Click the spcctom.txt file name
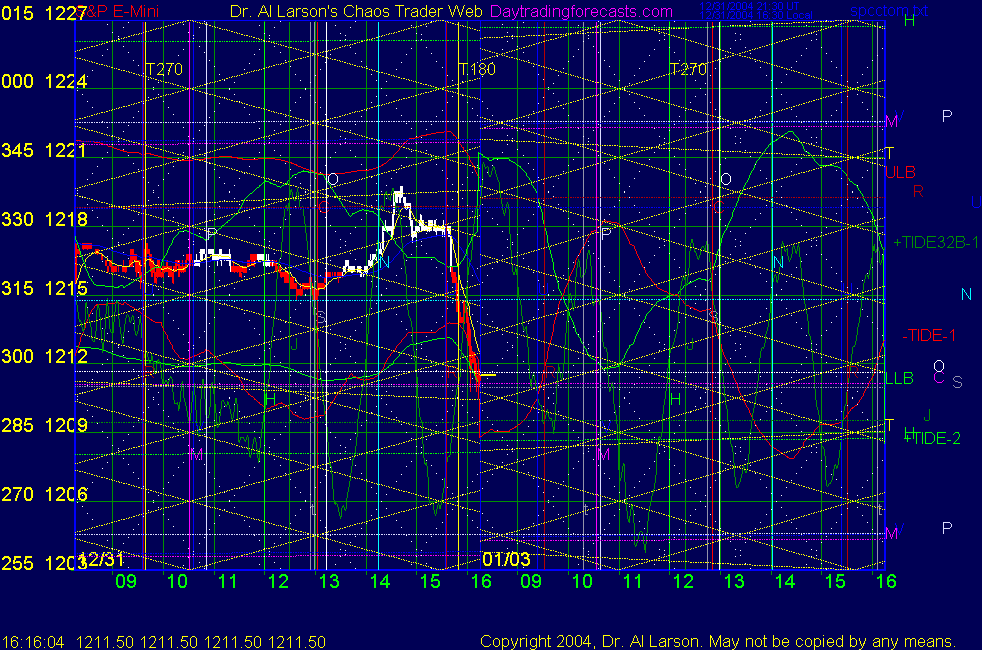 coord(889,11)
